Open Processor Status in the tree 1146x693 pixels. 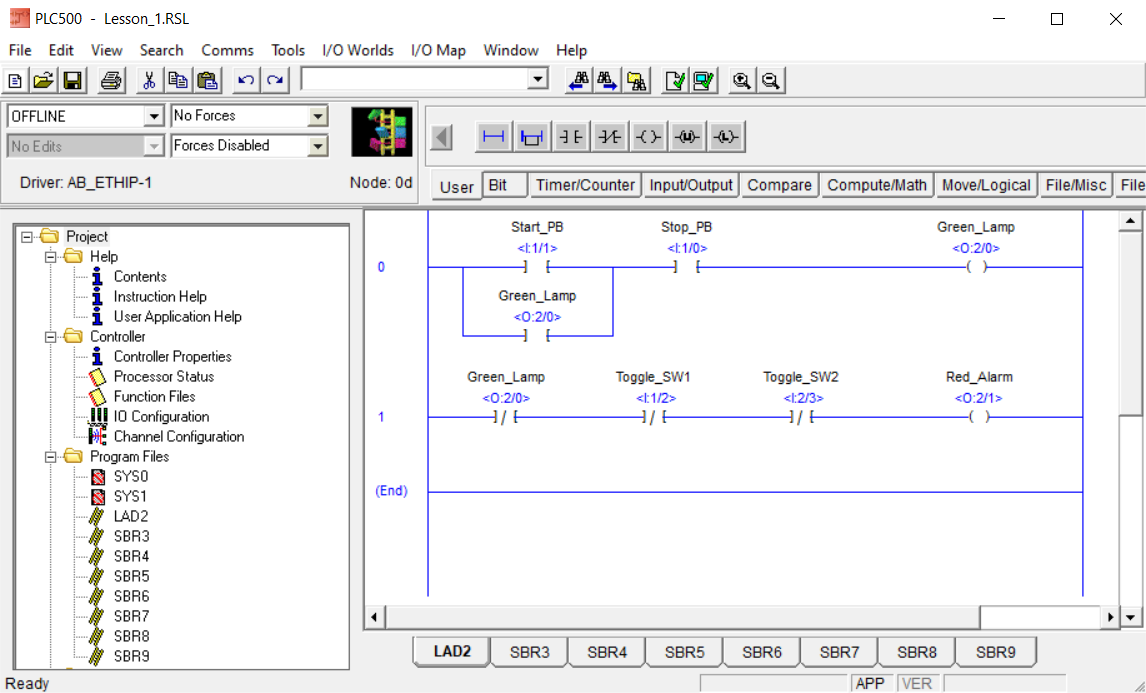164,376
